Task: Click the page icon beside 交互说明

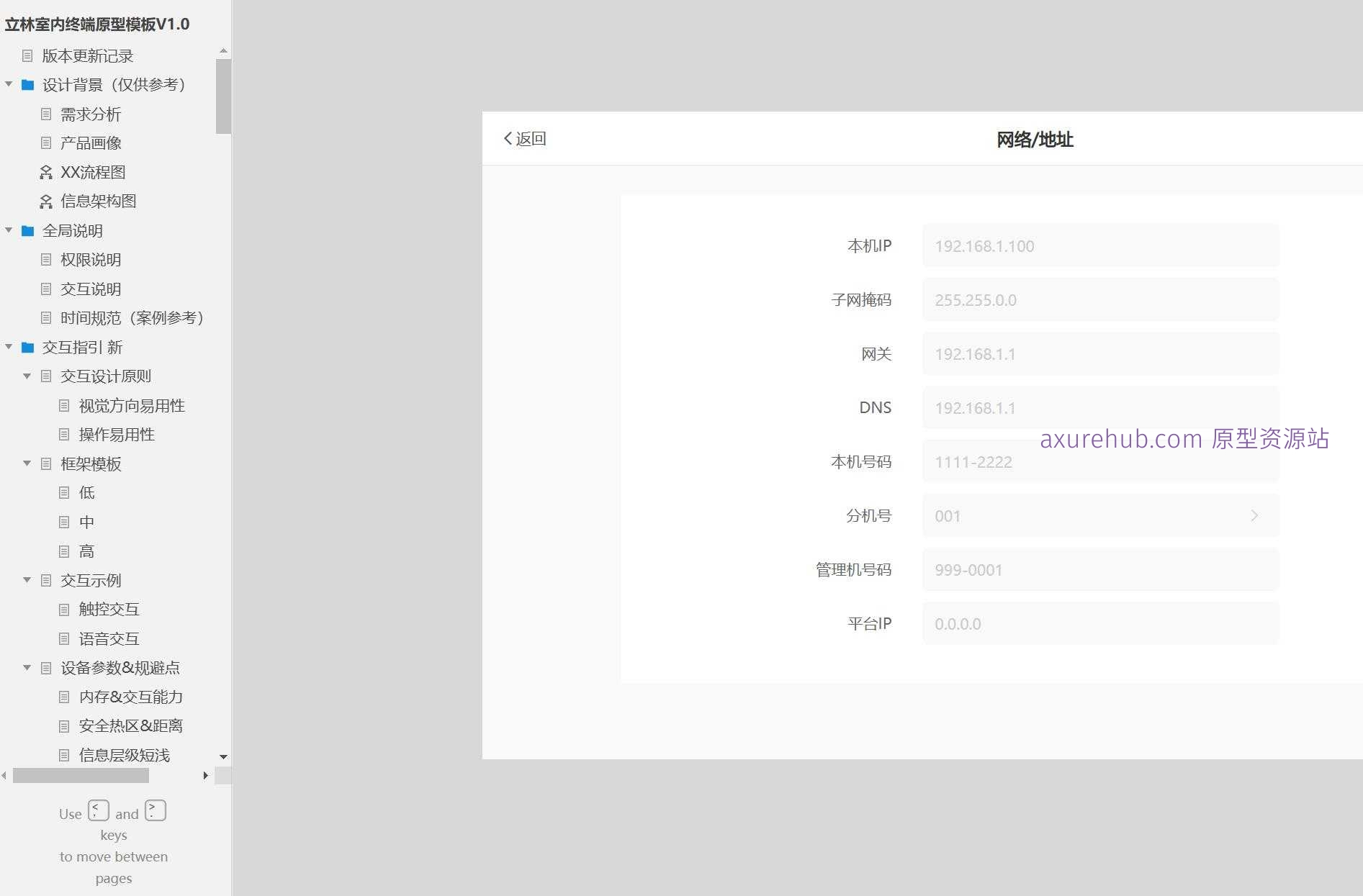Action: (46, 289)
